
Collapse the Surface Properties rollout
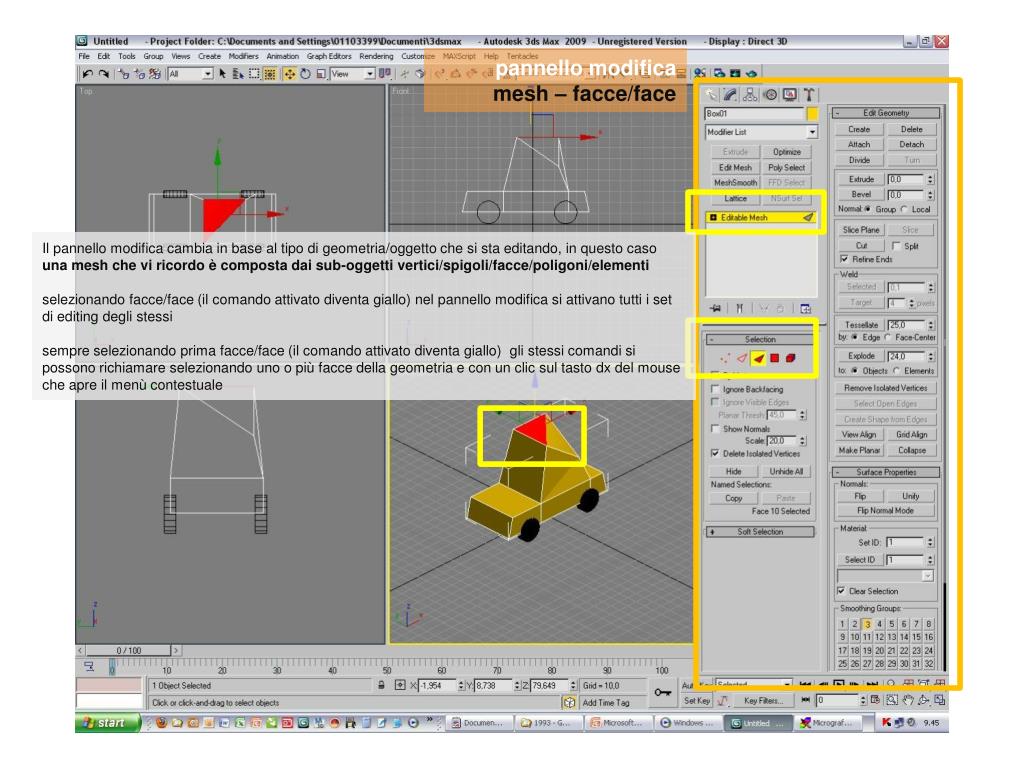(886, 472)
